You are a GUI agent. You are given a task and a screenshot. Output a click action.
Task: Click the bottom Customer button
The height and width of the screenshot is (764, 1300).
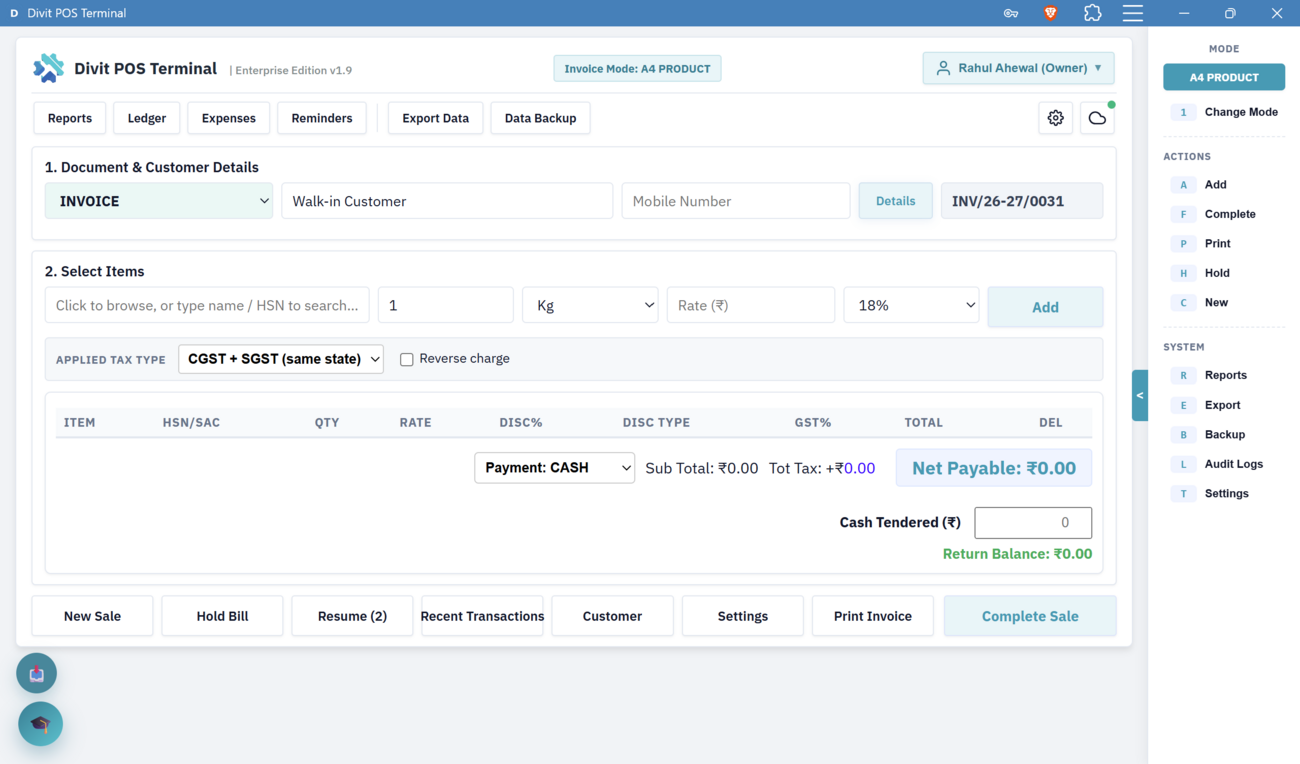pos(612,616)
